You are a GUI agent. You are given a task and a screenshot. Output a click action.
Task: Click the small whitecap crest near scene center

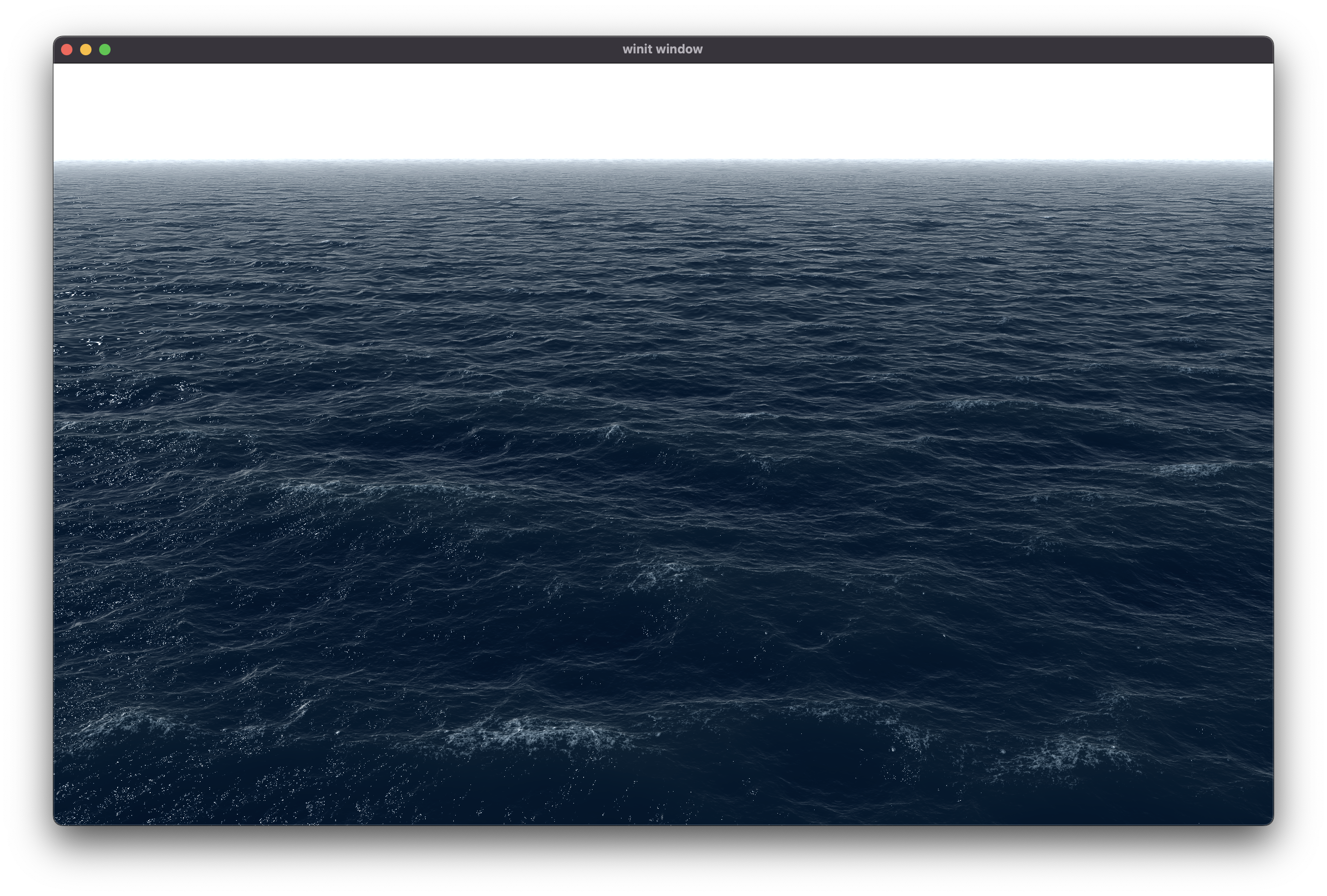click(x=614, y=430)
